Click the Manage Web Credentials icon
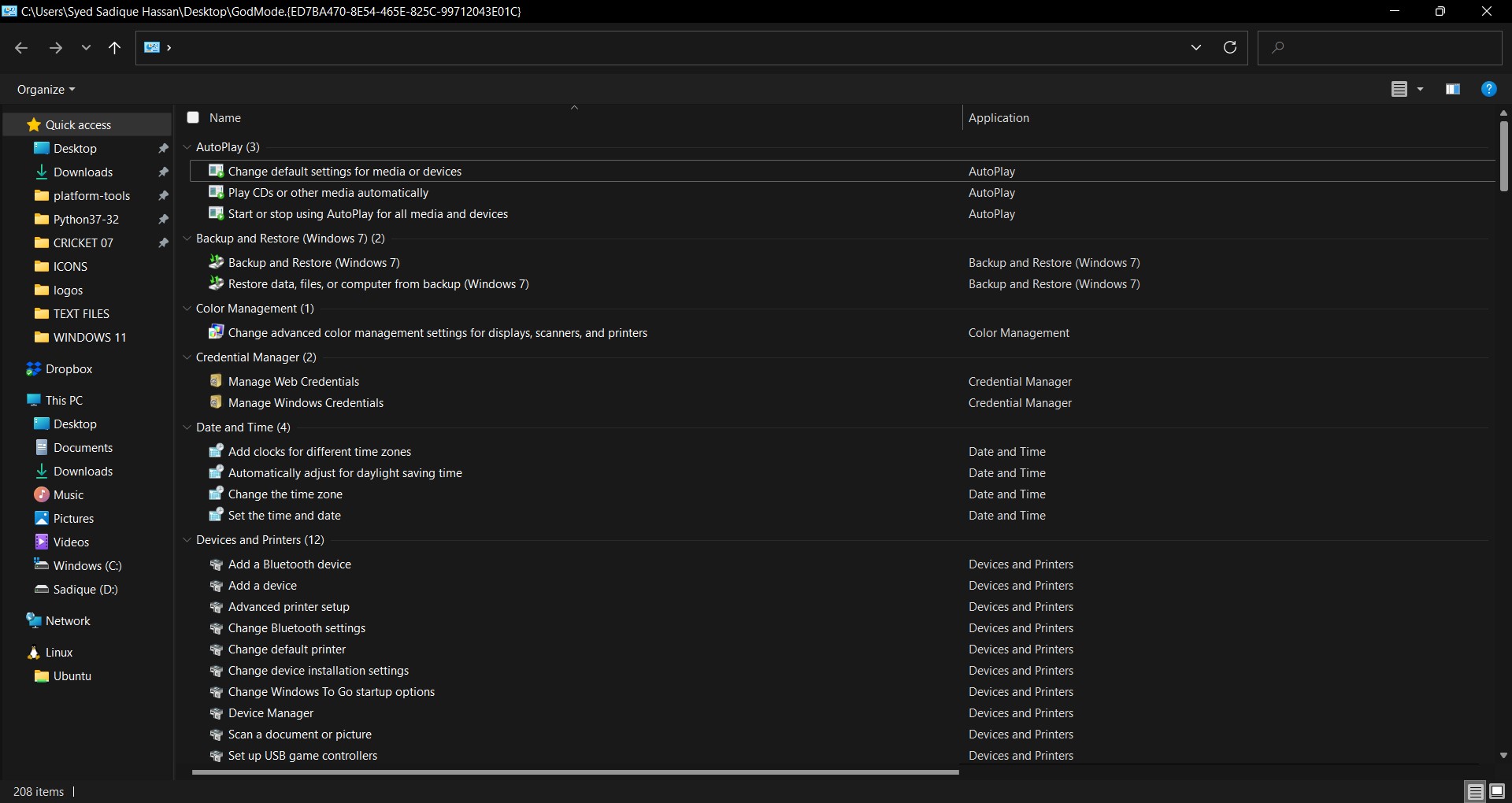 pyautogui.click(x=216, y=381)
